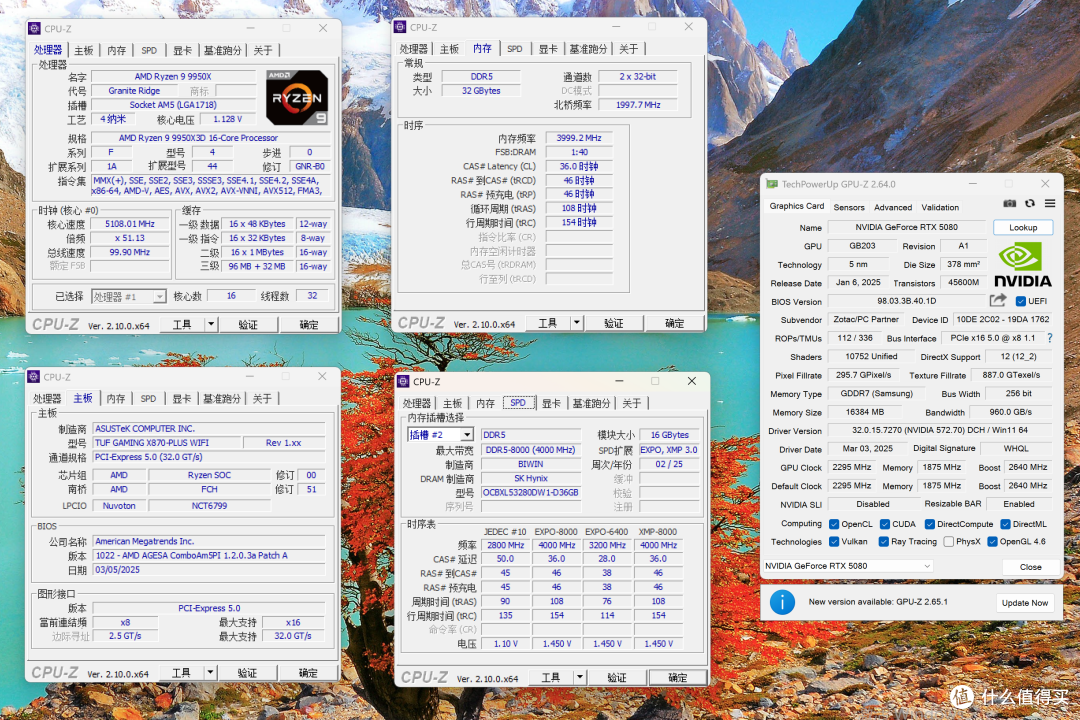Expand the 工具 arrow in the processor window
The image size is (1080, 720).
point(211,324)
